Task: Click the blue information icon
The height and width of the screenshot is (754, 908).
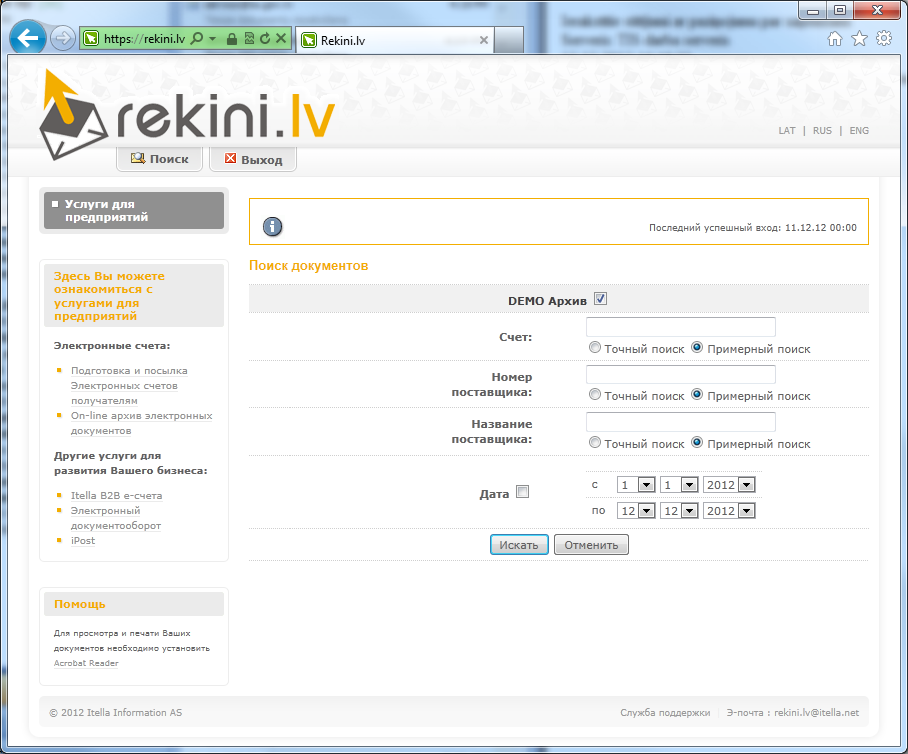Action: 272,226
